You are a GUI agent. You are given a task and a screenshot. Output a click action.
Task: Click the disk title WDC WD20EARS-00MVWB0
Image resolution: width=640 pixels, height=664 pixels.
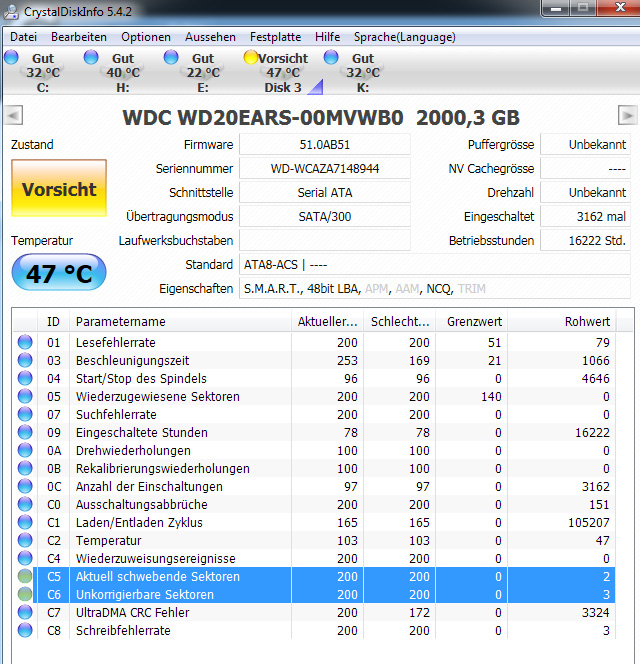263,118
